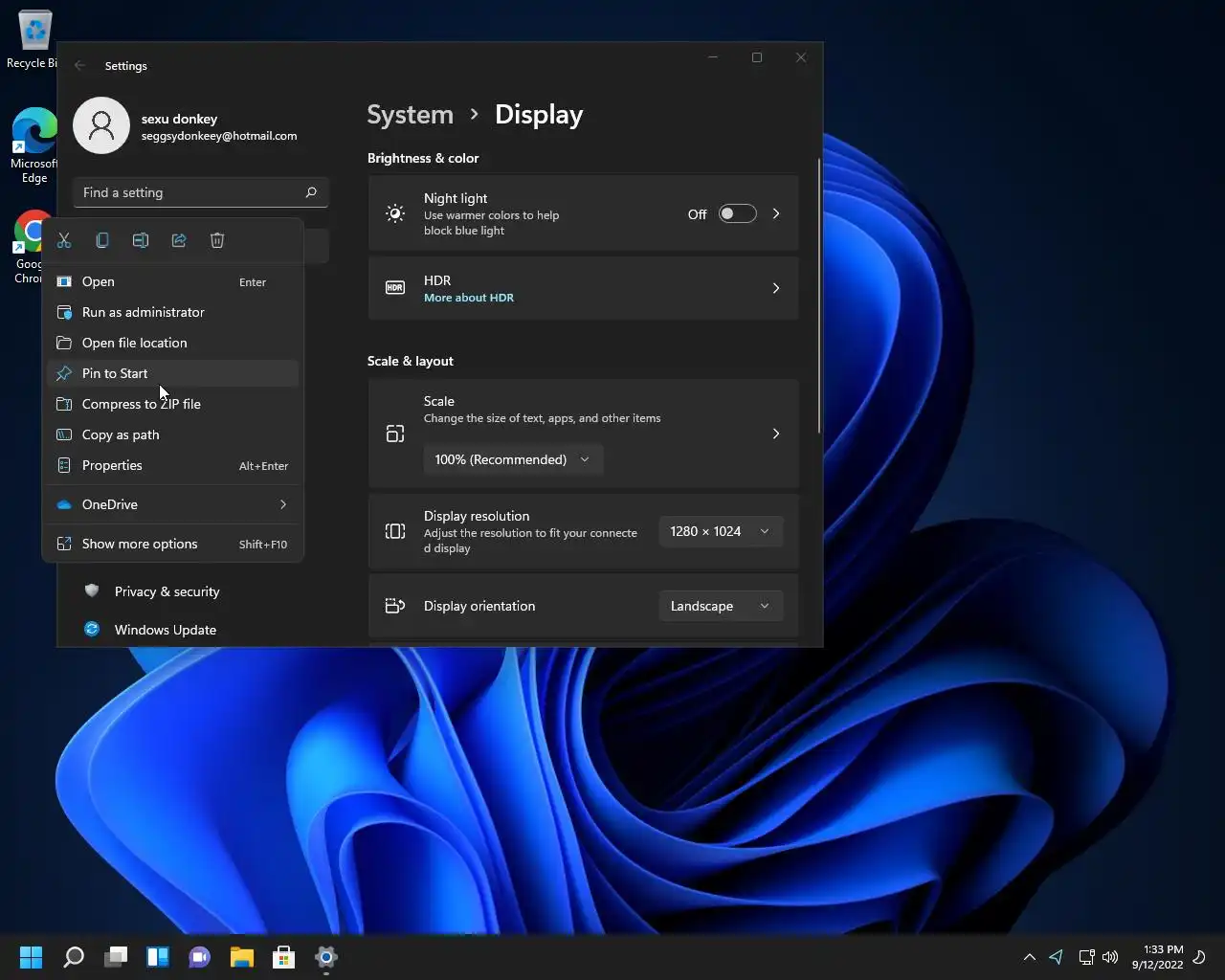Click the Settings back arrow
Viewport: 1225px width, 980px height.
click(80, 66)
